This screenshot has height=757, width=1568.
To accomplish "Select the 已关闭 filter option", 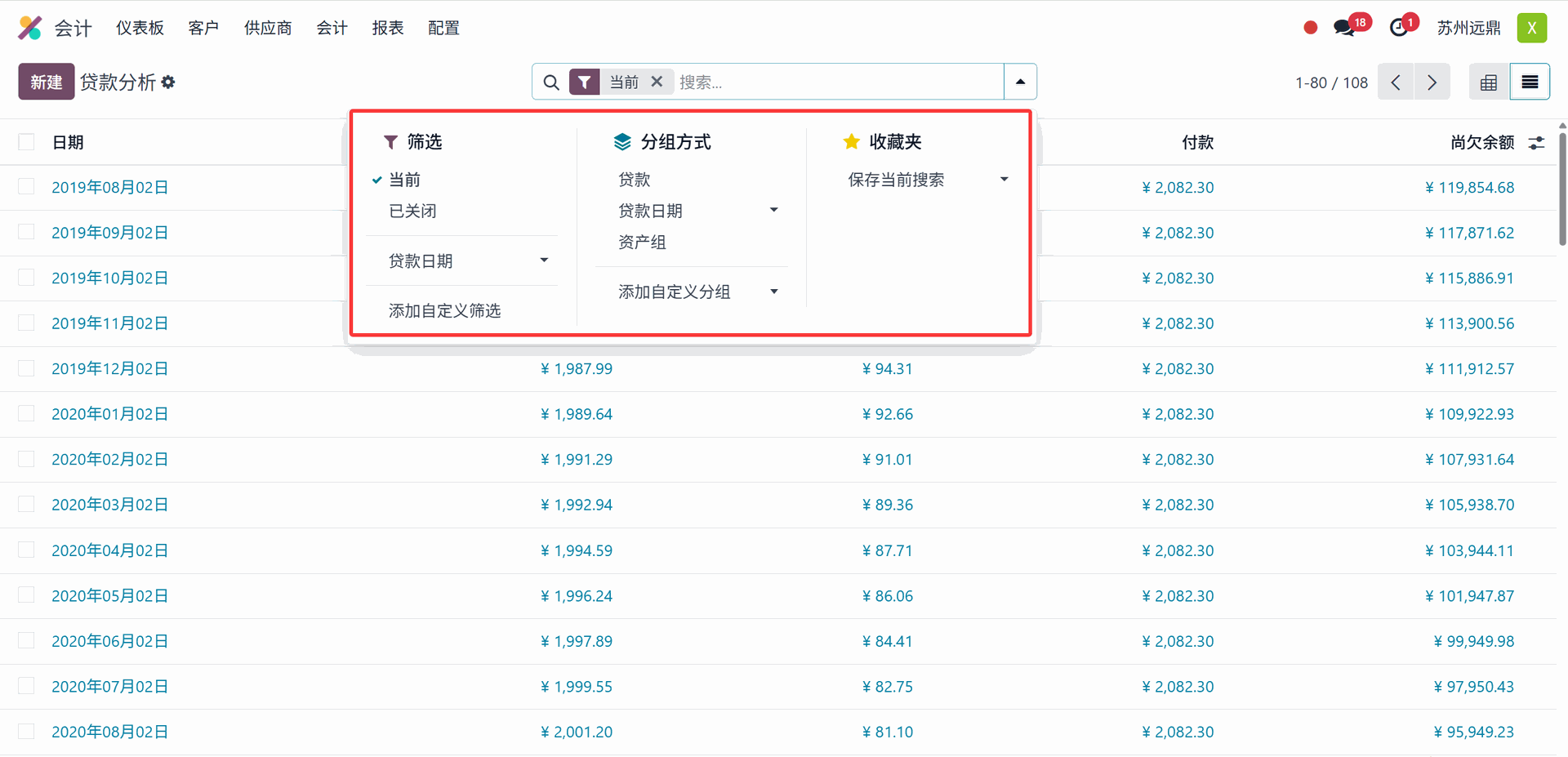I will click(412, 212).
